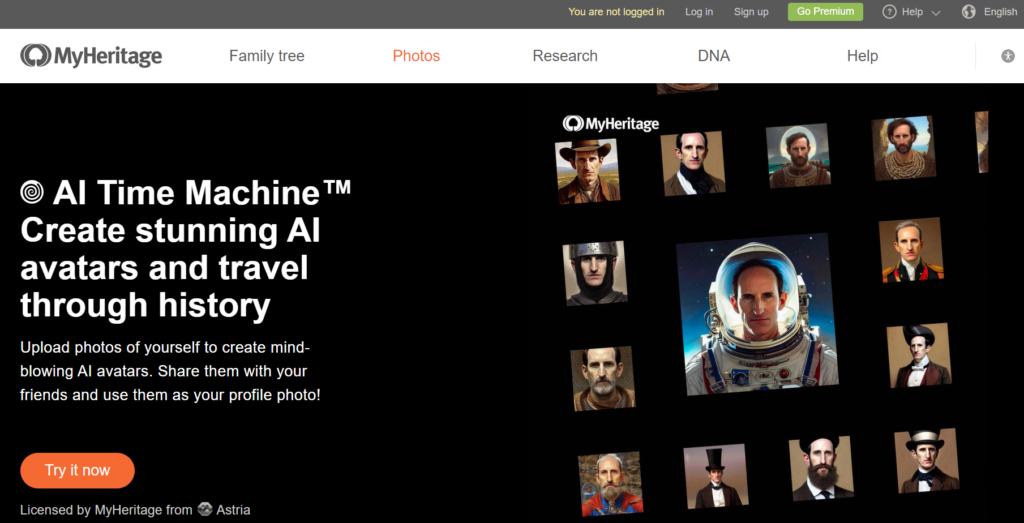The image size is (1024, 523).
Task: Open the Help menu in the main navigation
Action: (x=862, y=56)
